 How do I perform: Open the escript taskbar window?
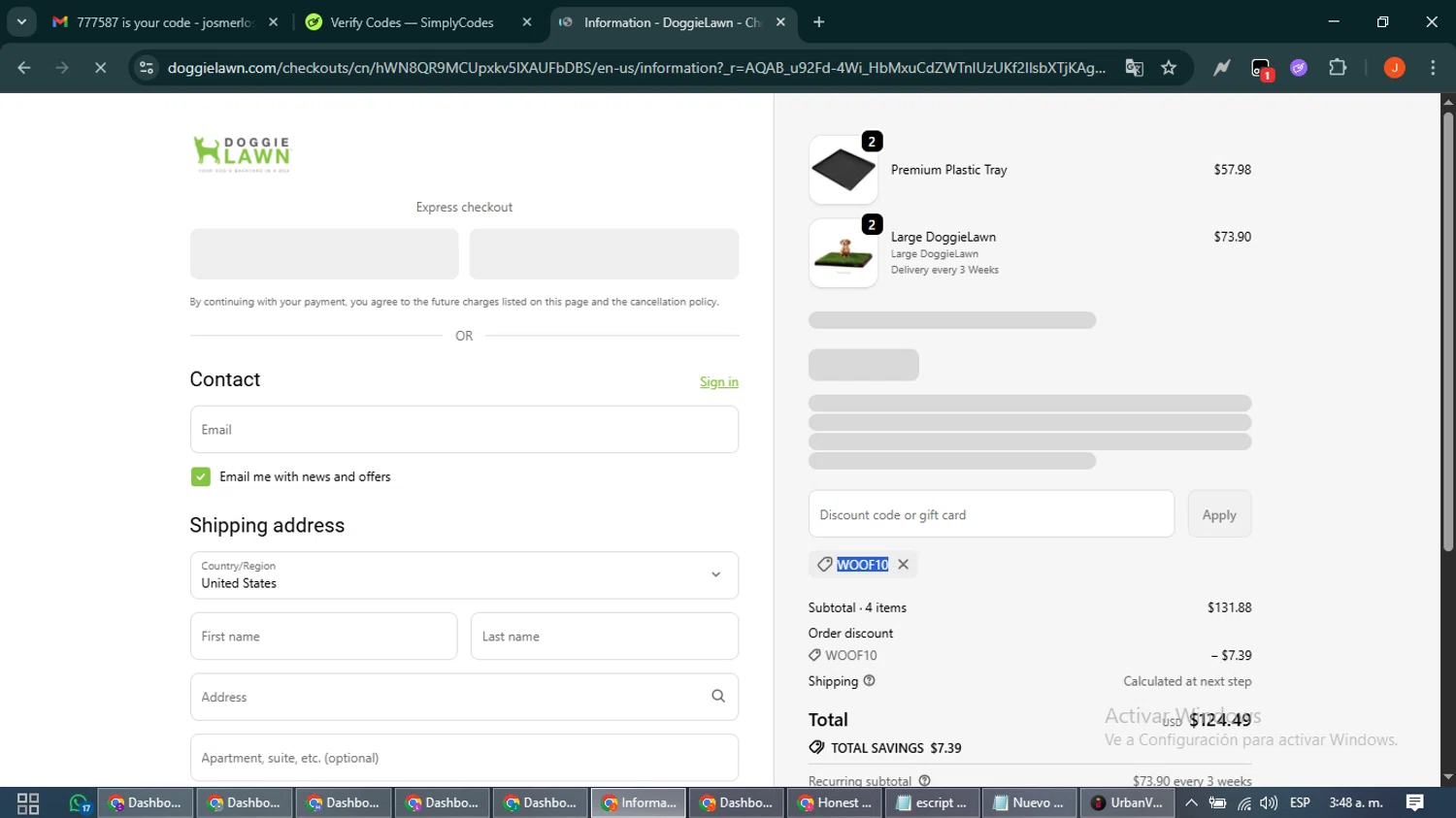coord(933,802)
